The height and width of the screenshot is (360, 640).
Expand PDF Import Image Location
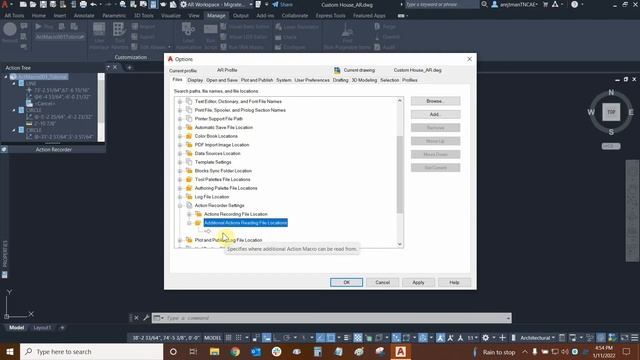[x=180, y=145]
